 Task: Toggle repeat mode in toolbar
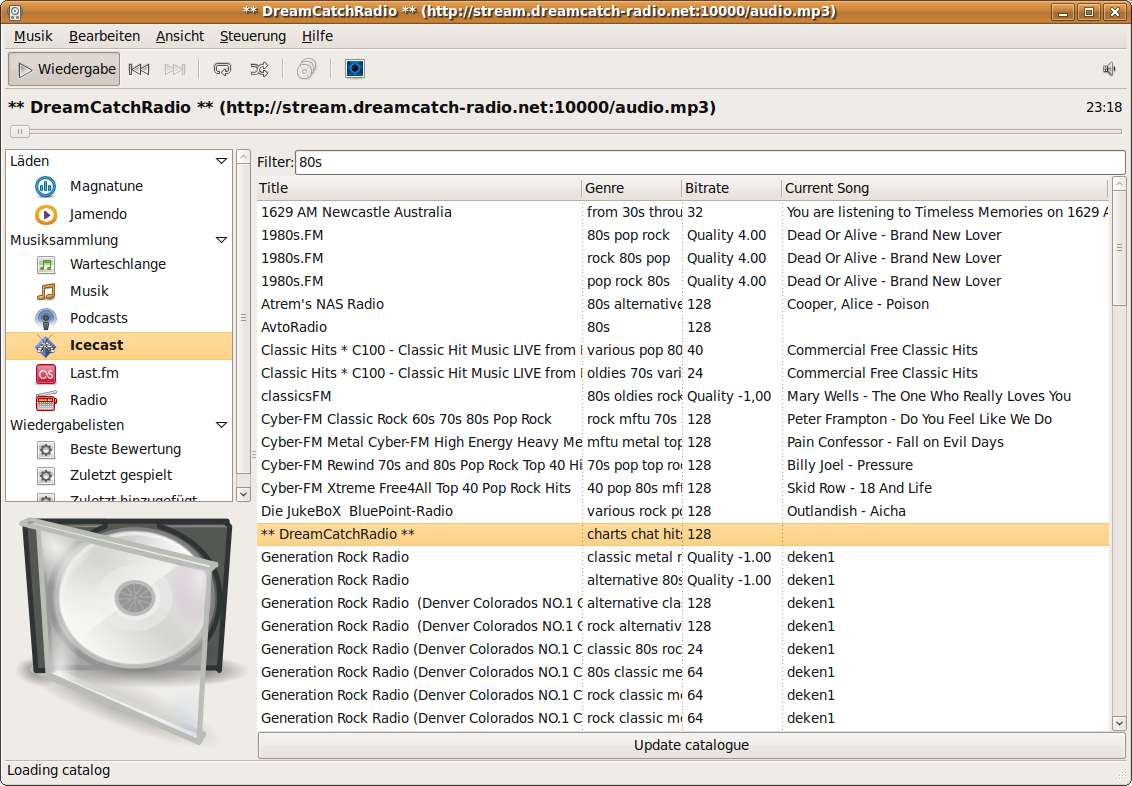click(x=222, y=69)
